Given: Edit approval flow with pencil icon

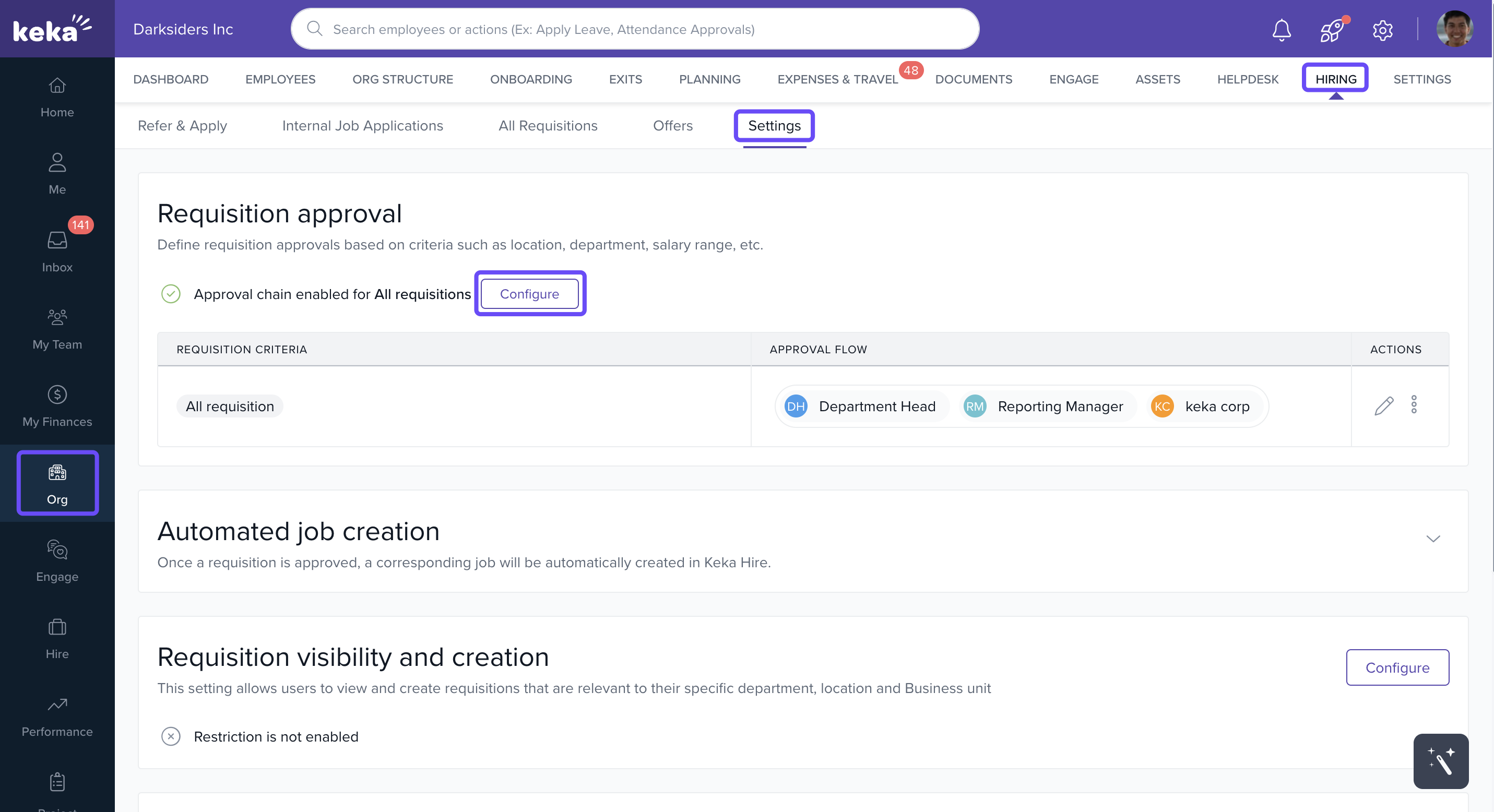Looking at the screenshot, I should (1384, 405).
